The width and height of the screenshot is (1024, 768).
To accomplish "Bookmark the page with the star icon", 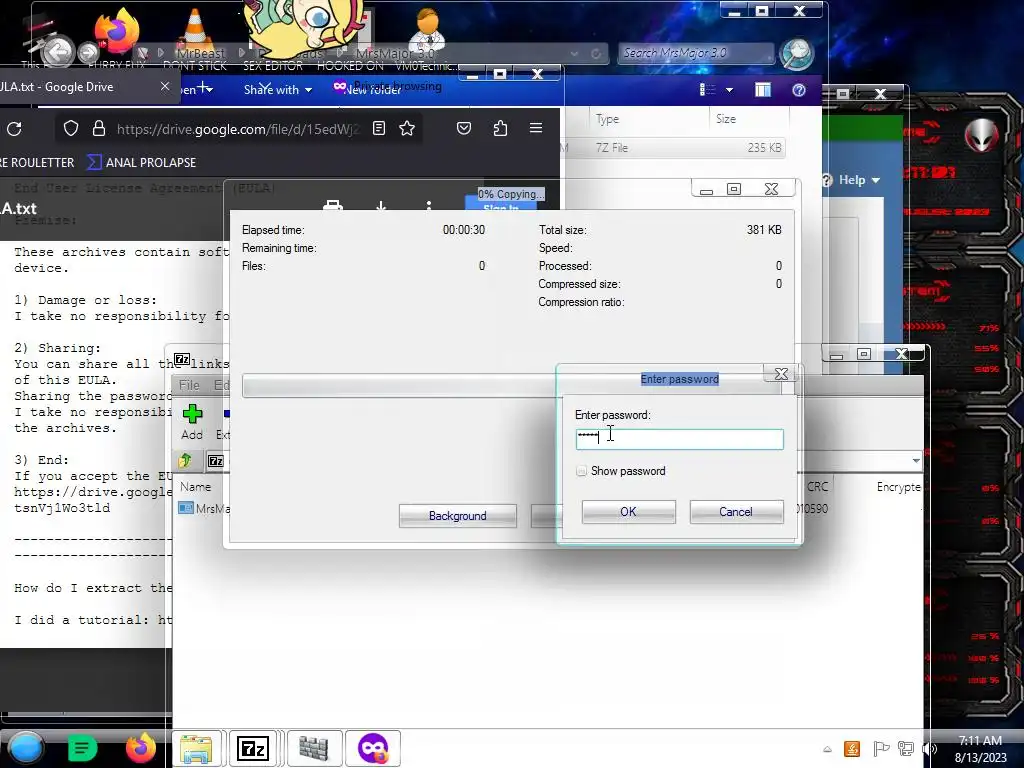I will click(x=407, y=128).
